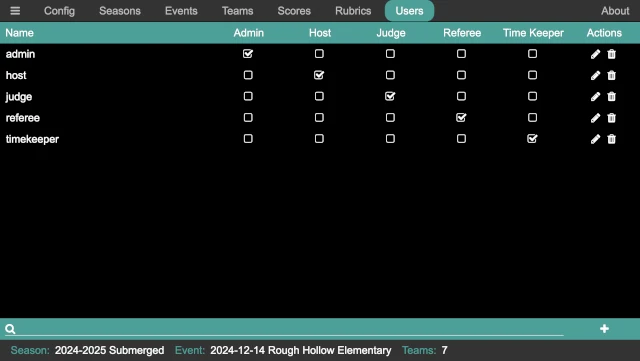
Task: Click the search magnifier icon
Action: click(x=10, y=329)
